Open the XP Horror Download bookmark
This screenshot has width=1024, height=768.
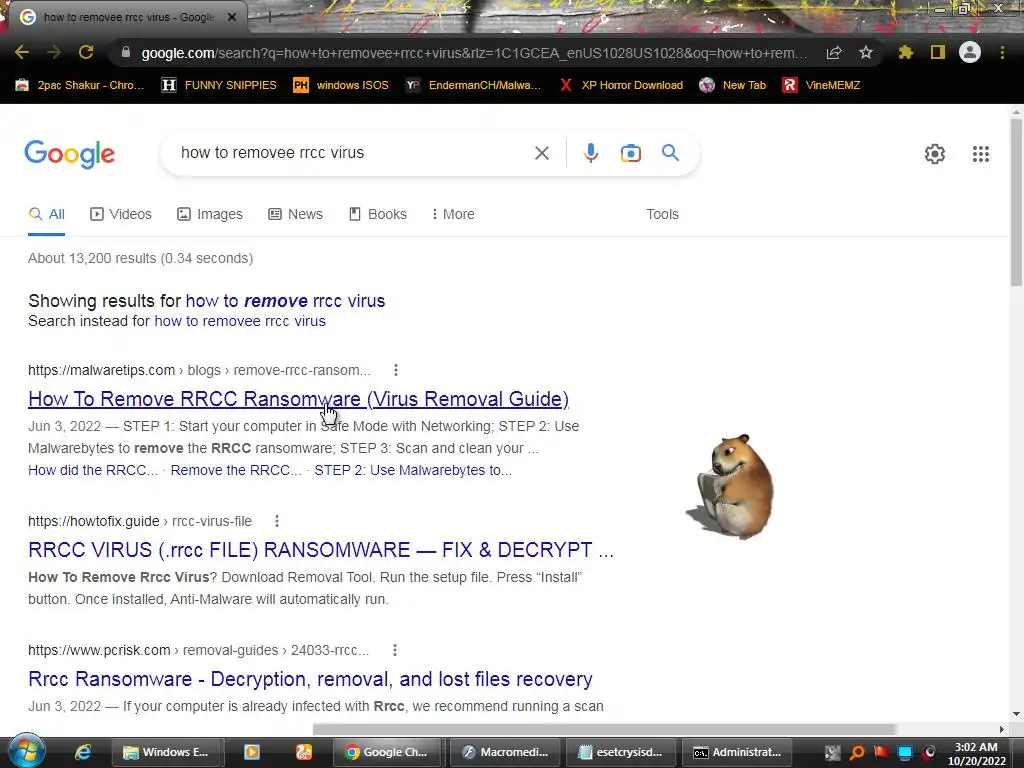pos(621,85)
